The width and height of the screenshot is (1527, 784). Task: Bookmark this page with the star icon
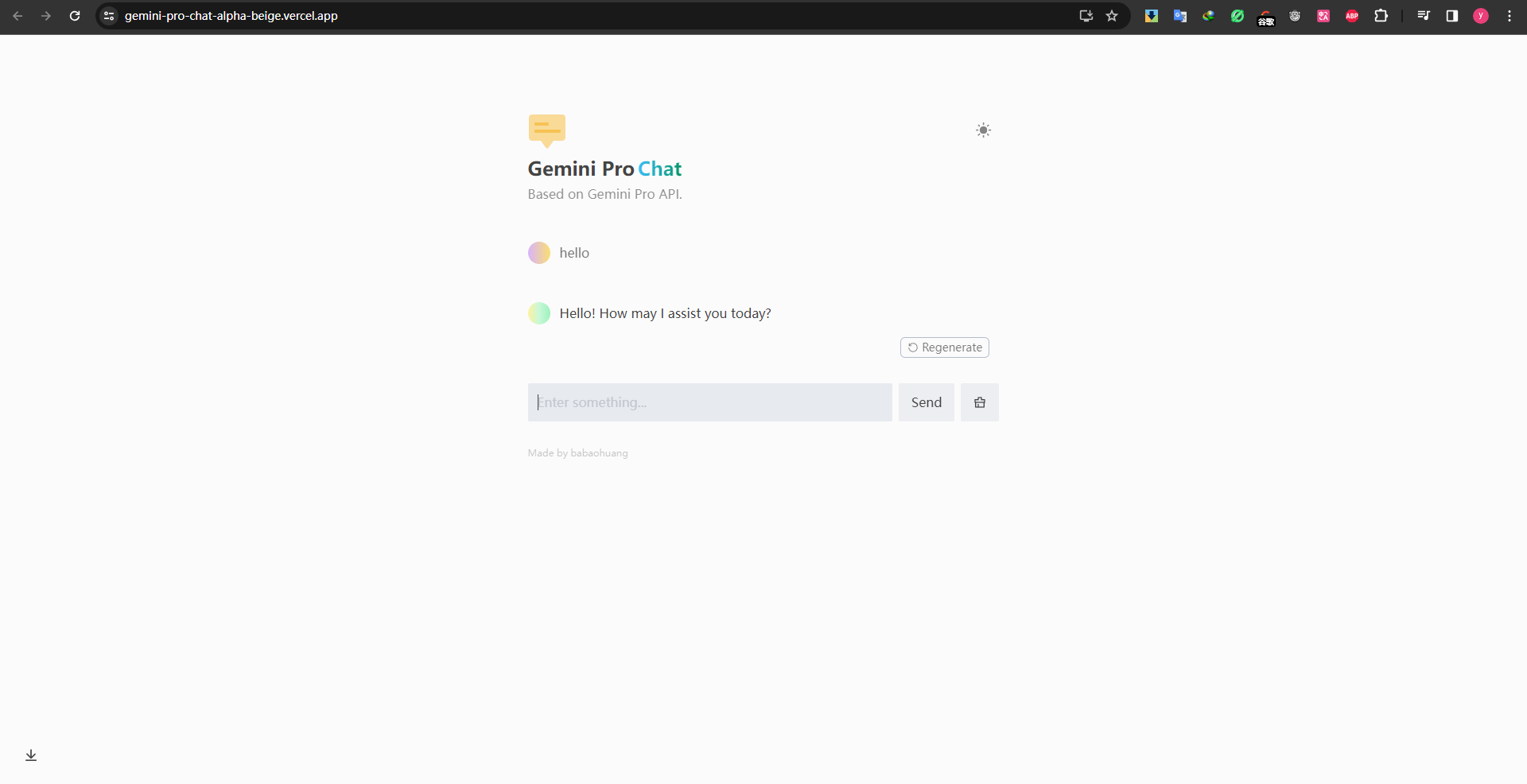pos(1112,16)
